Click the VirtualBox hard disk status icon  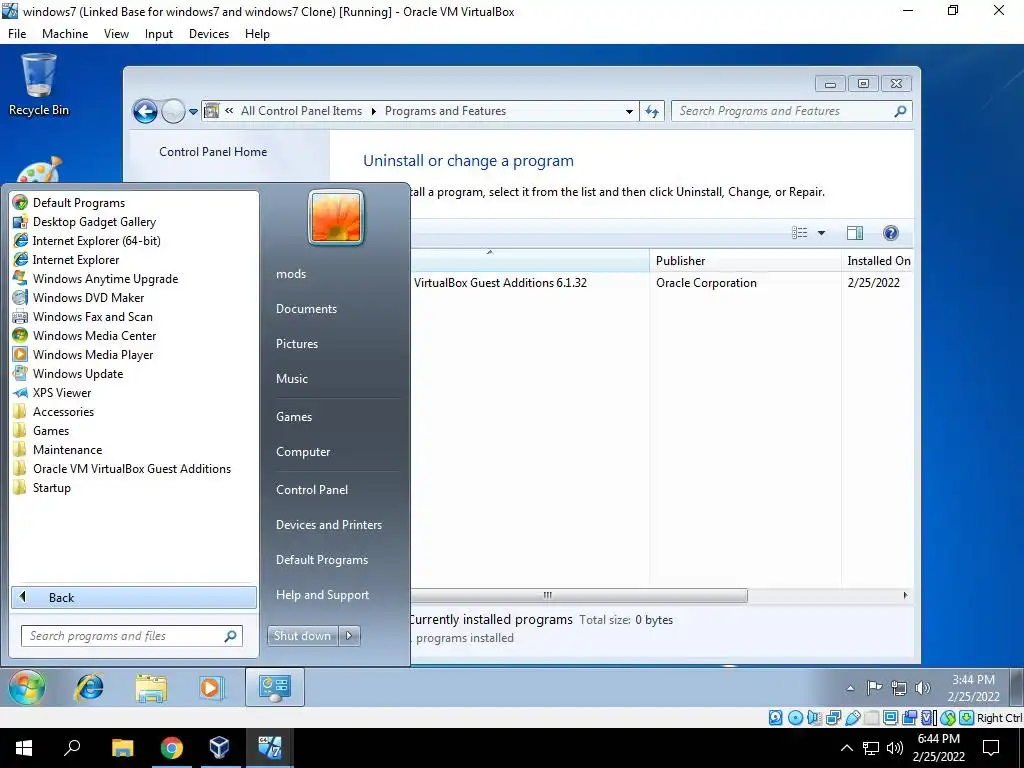775,718
